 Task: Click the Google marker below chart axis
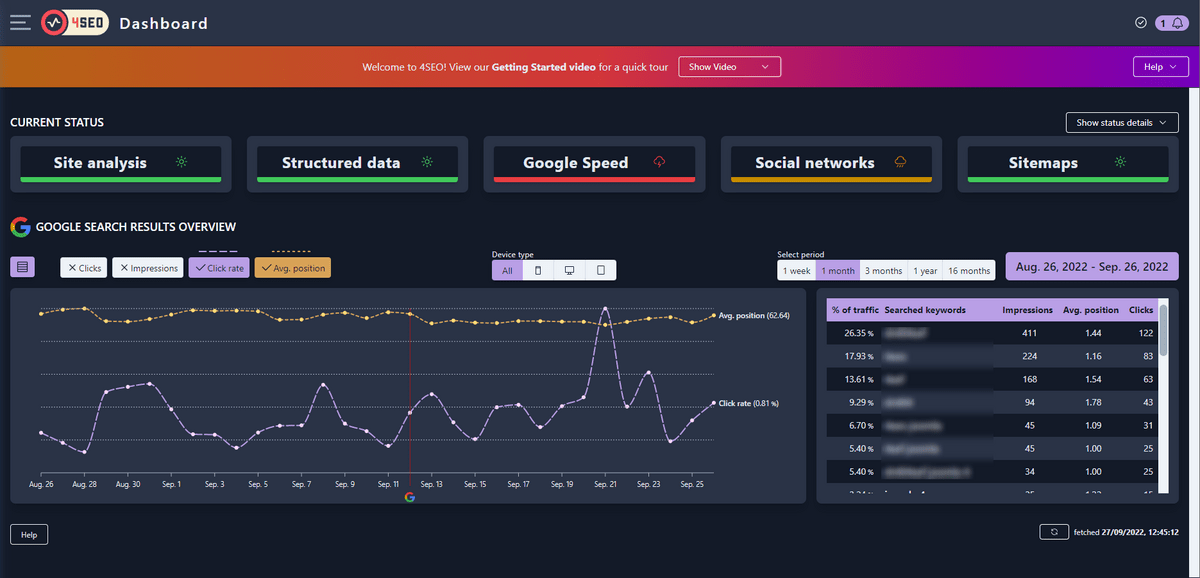click(x=409, y=496)
